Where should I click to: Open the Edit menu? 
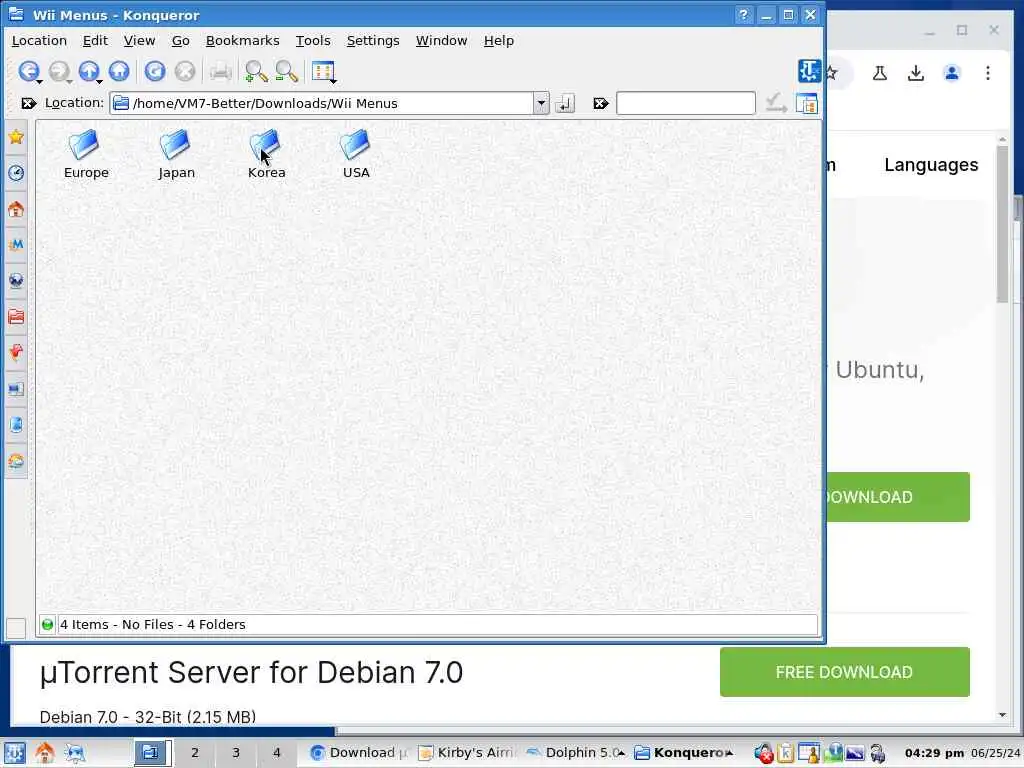click(x=95, y=40)
